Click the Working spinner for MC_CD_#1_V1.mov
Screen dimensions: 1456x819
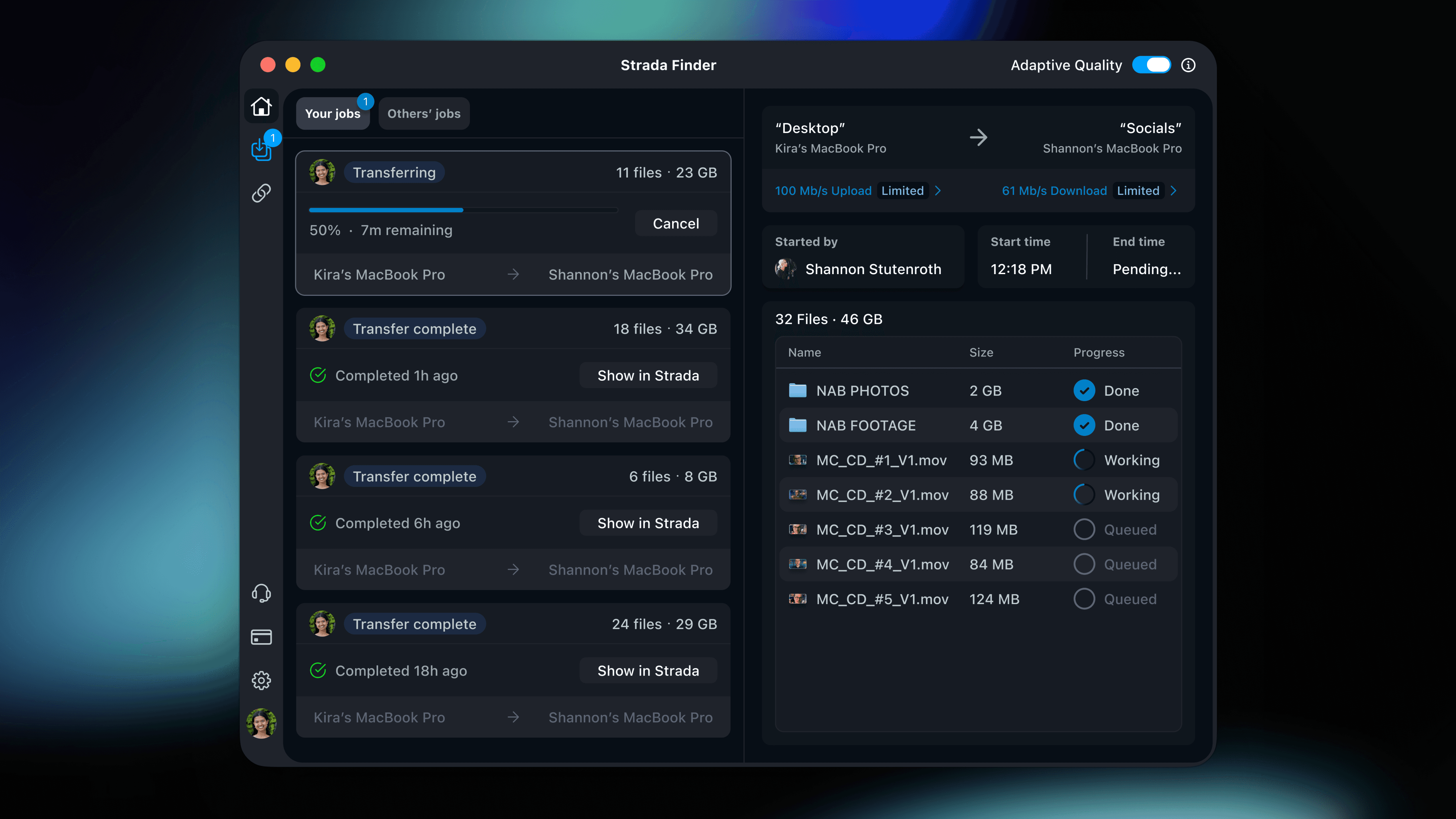pos(1084,460)
